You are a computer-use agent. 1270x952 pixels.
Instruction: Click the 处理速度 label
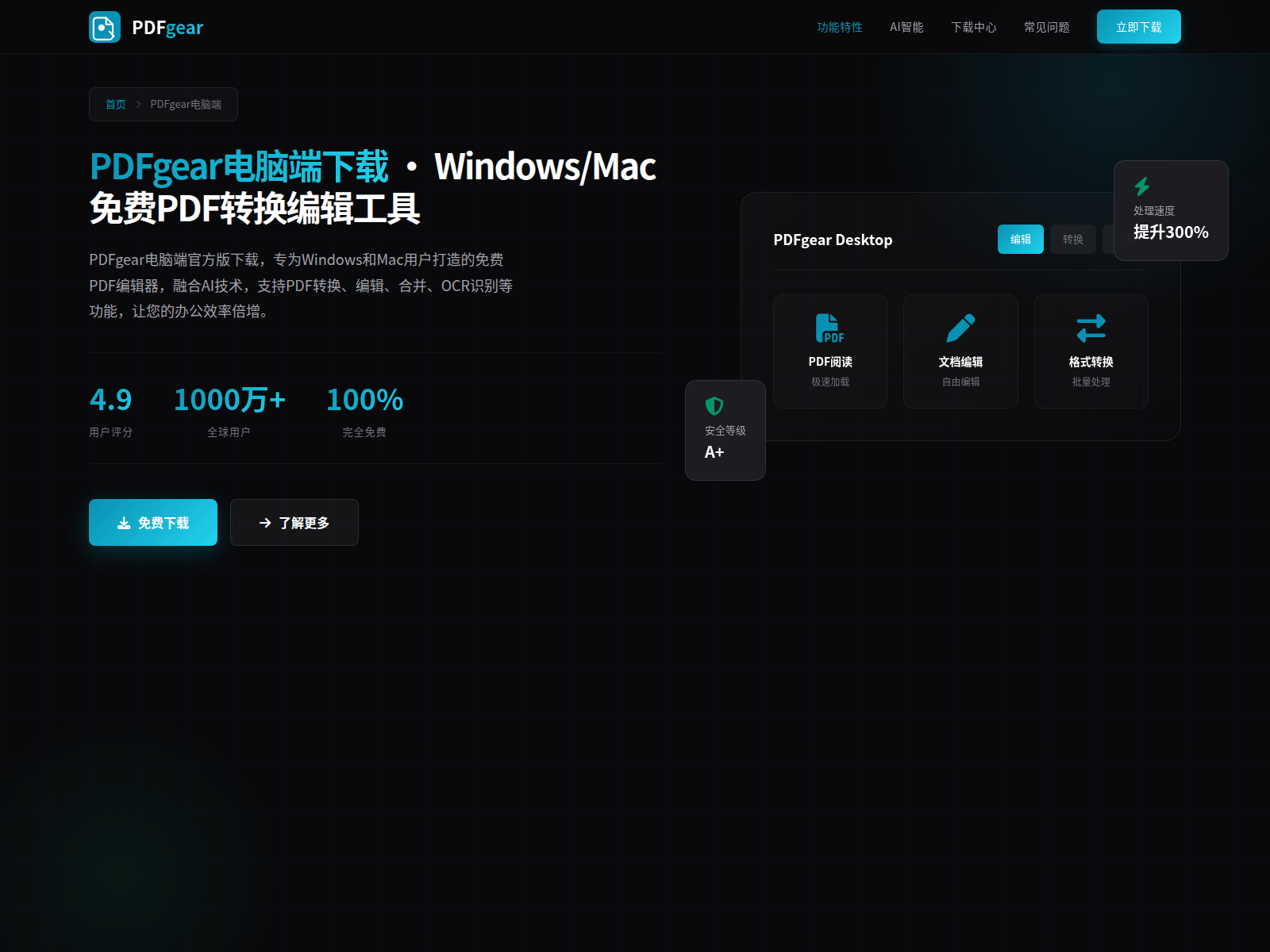click(x=1154, y=211)
